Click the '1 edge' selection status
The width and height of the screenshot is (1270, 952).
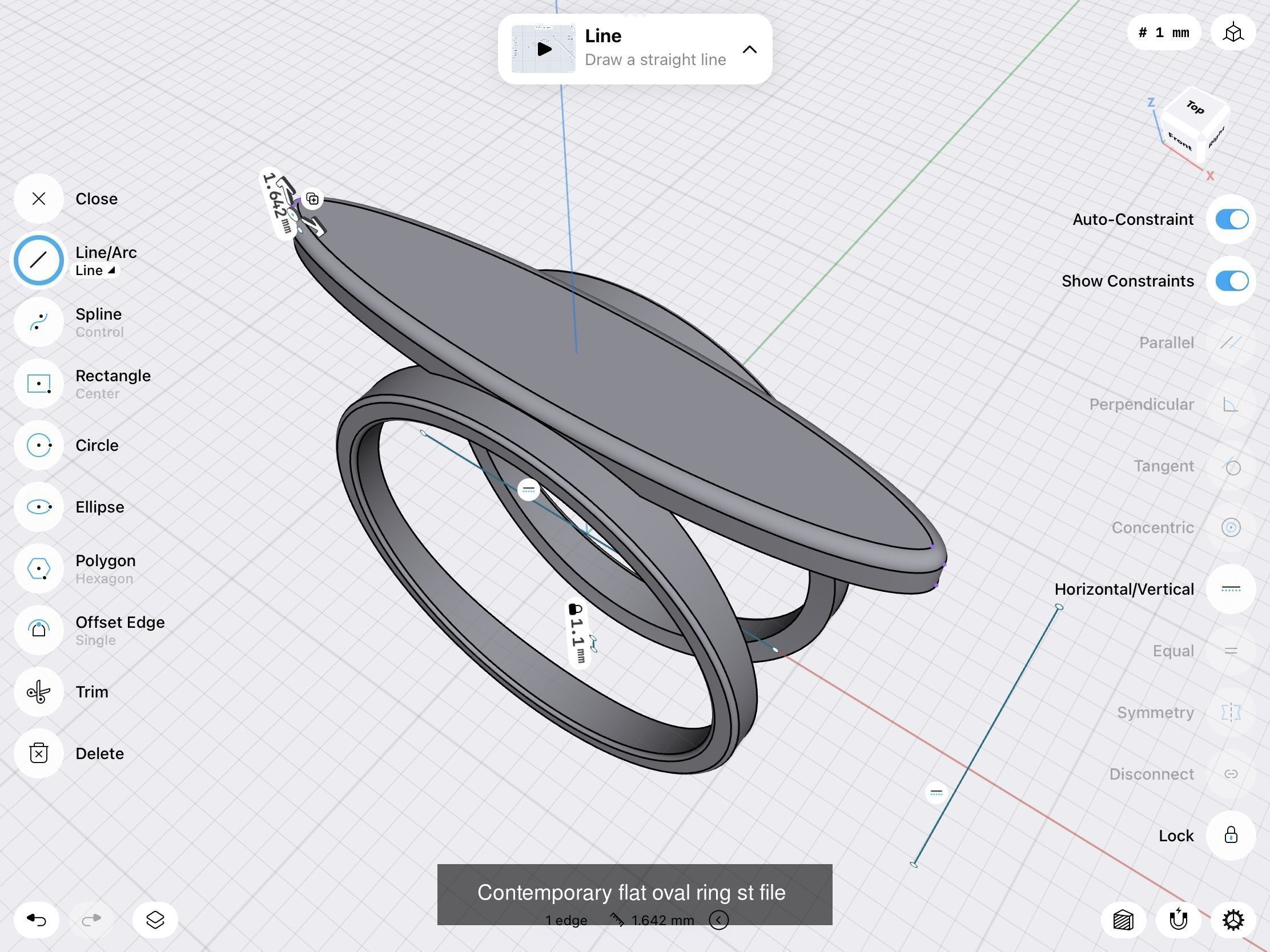coord(566,921)
